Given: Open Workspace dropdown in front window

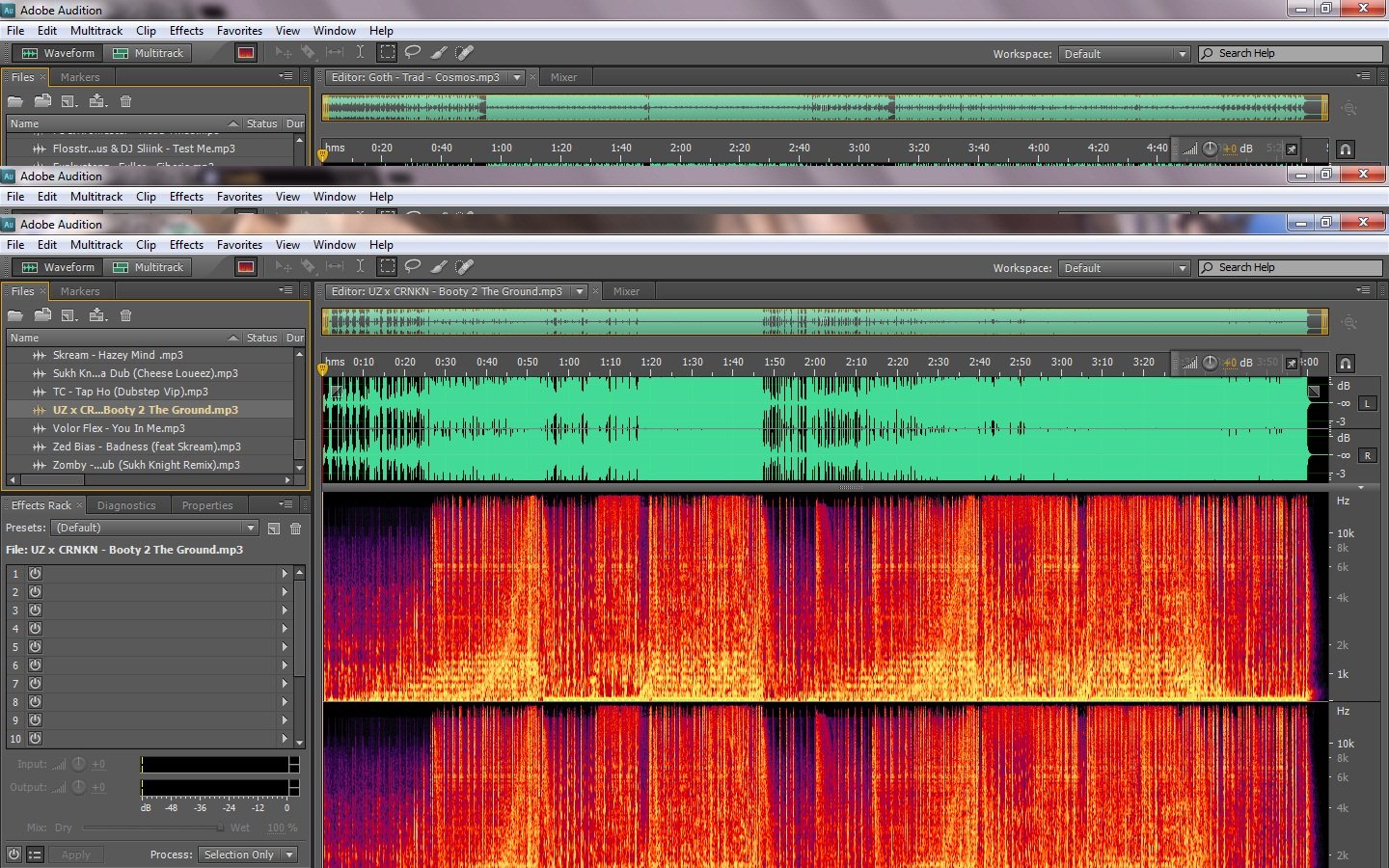Looking at the screenshot, I should click(x=1124, y=268).
